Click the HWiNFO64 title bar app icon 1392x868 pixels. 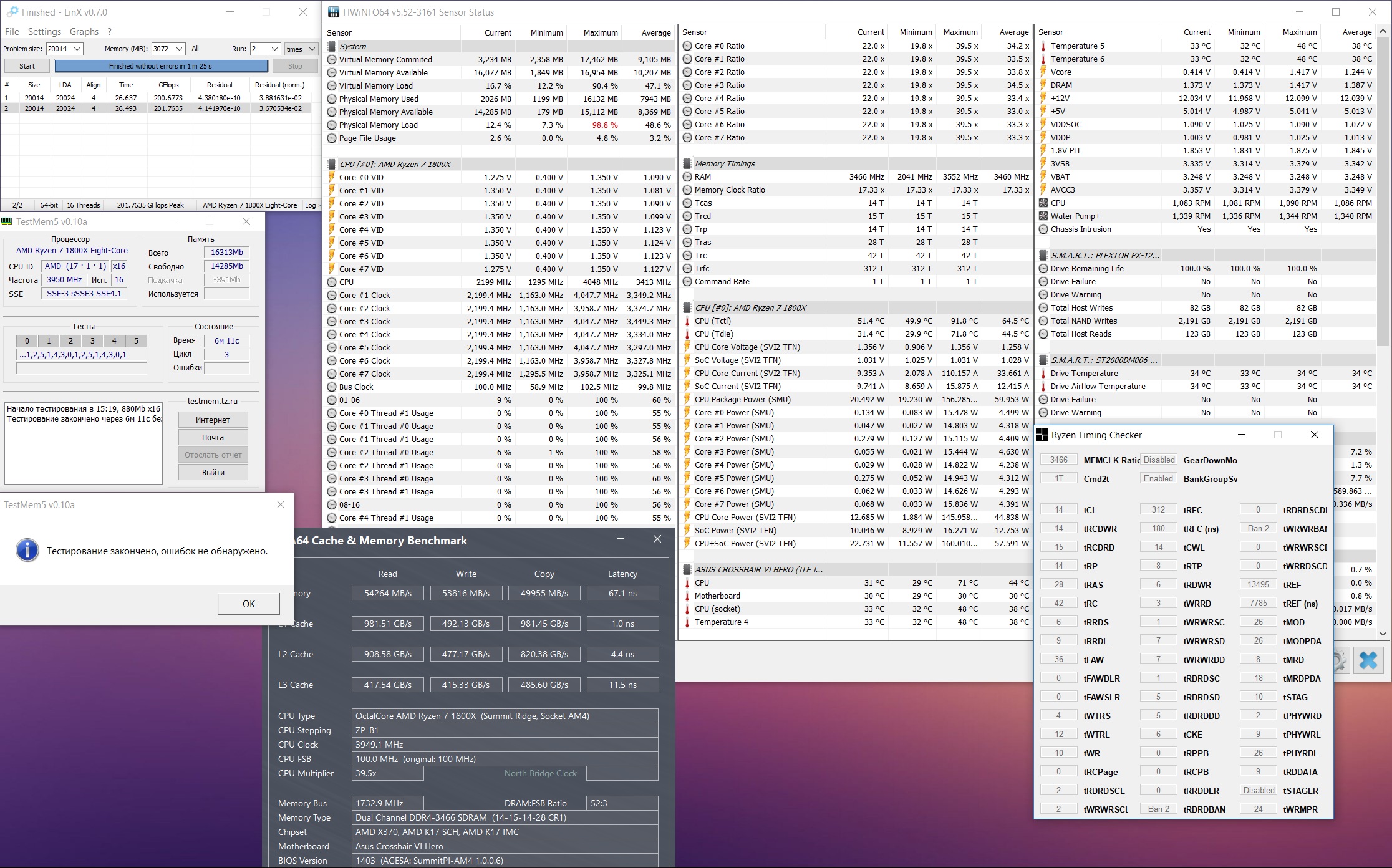pos(334,12)
